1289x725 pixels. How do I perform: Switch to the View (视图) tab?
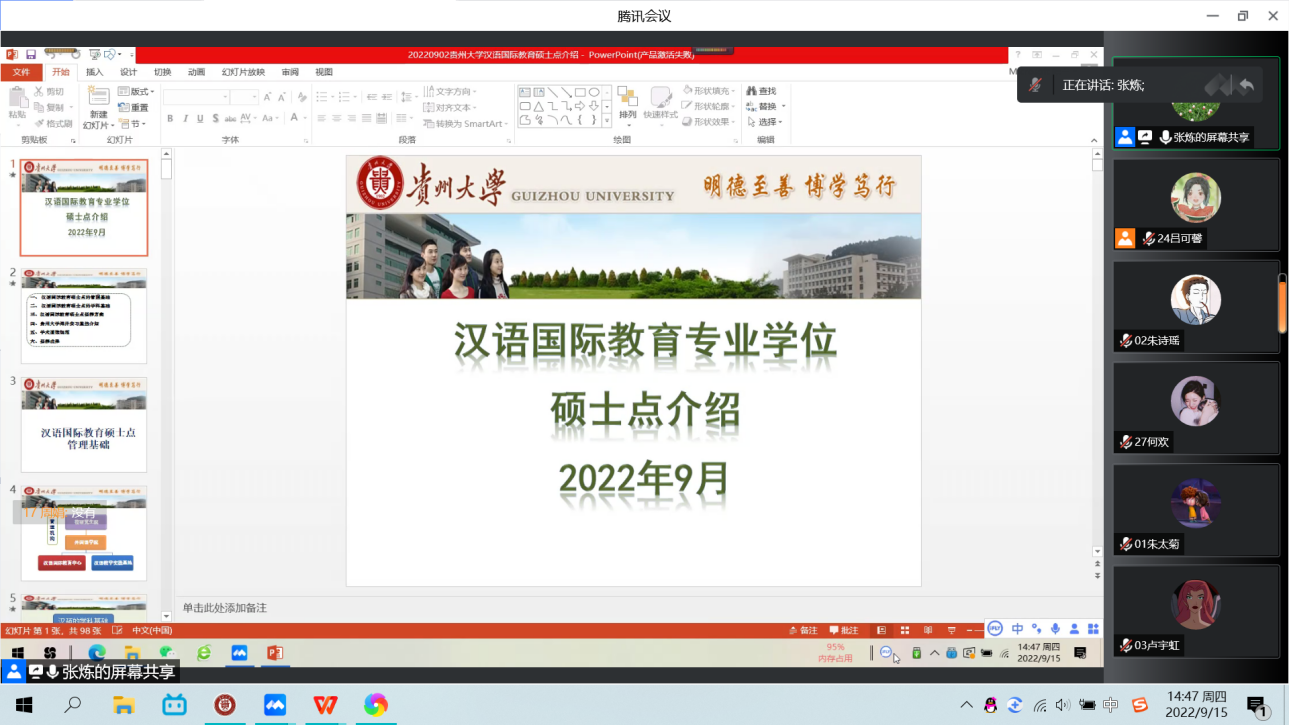pos(324,72)
